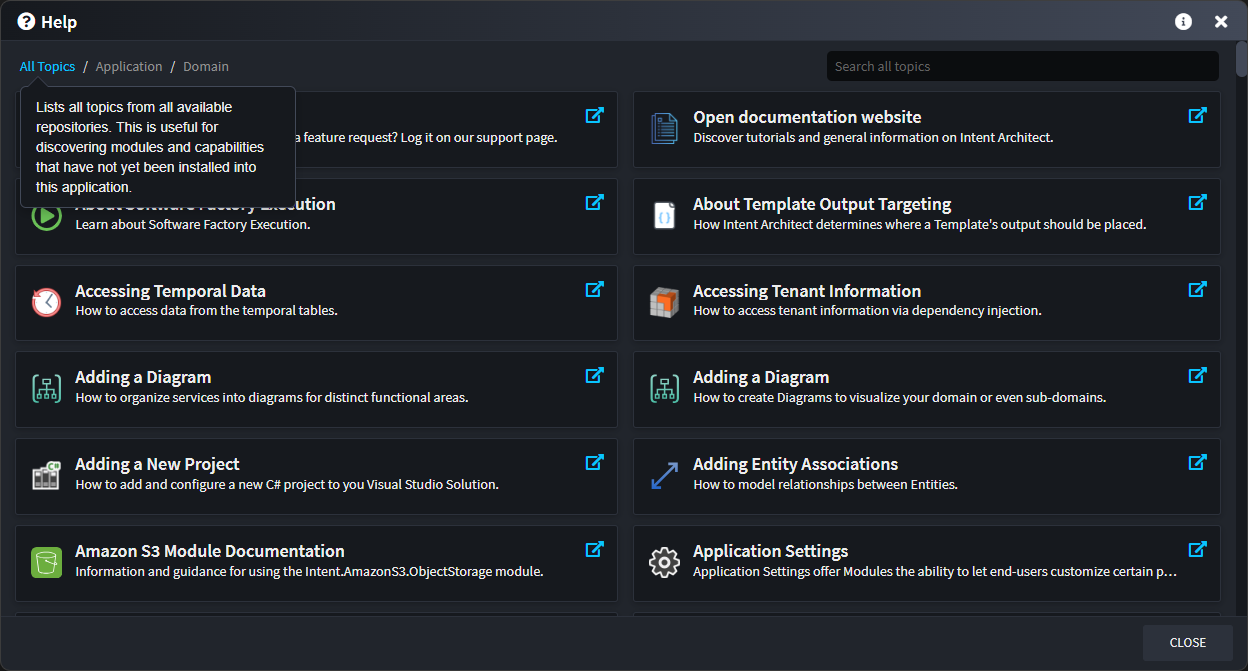1248x671 pixels.
Task: Open external link for Amazon S3 Module Documentation
Action: (x=594, y=550)
